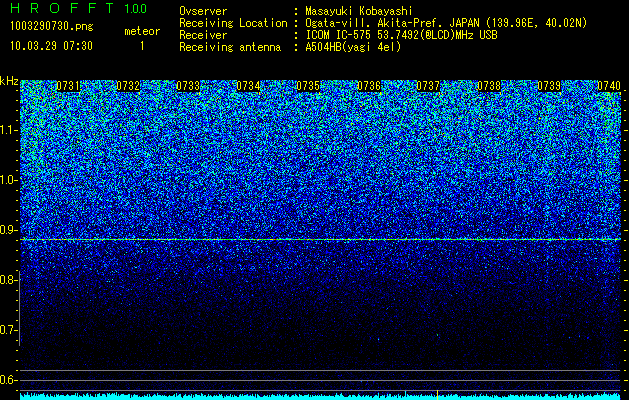Image resolution: width=629 pixels, height=400 pixels.
Task: Click the 1.0 frequency axis label
Action: point(8,180)
